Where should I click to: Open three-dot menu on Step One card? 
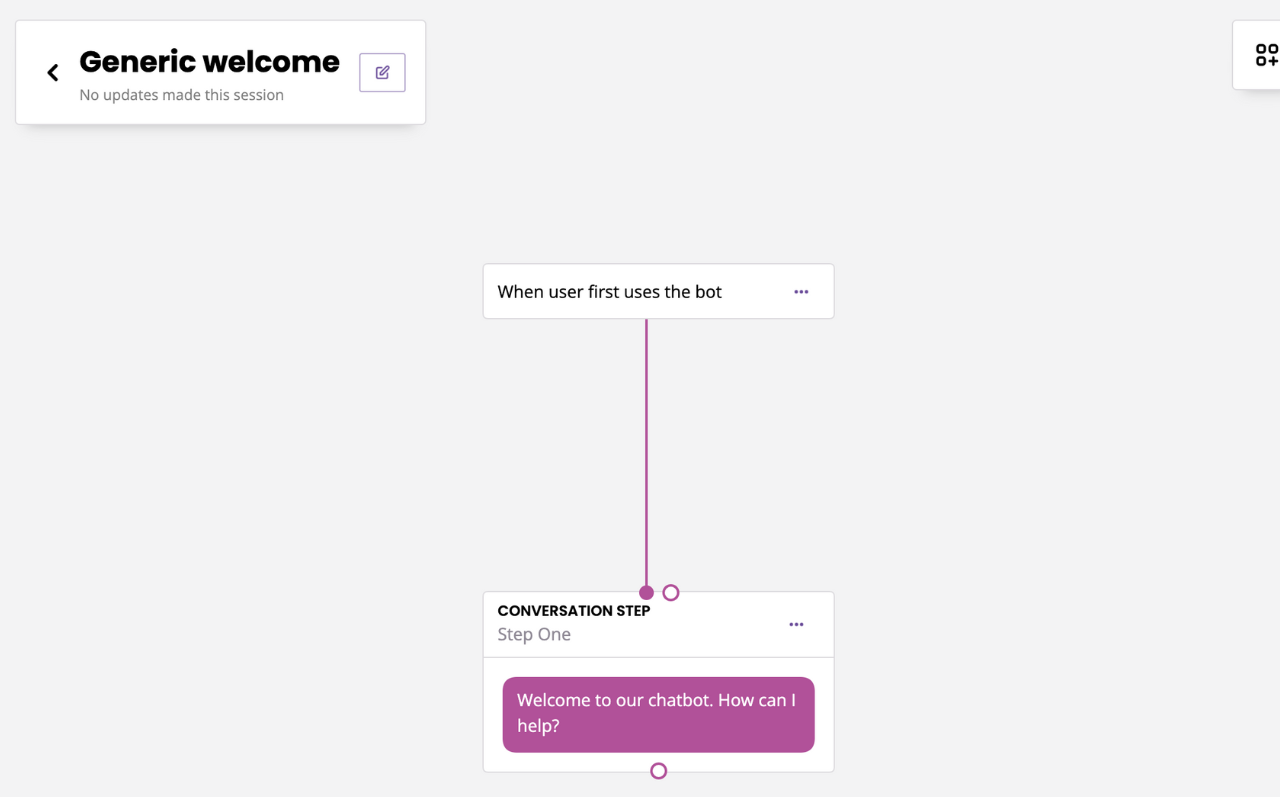796,624
